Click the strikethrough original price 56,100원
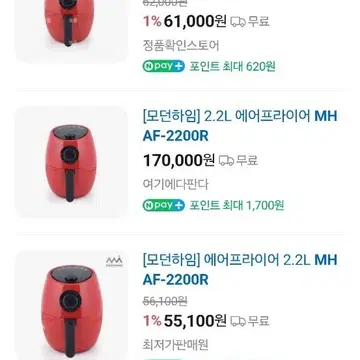Viewport: 360px width, 360px height. tap(165, 301)
